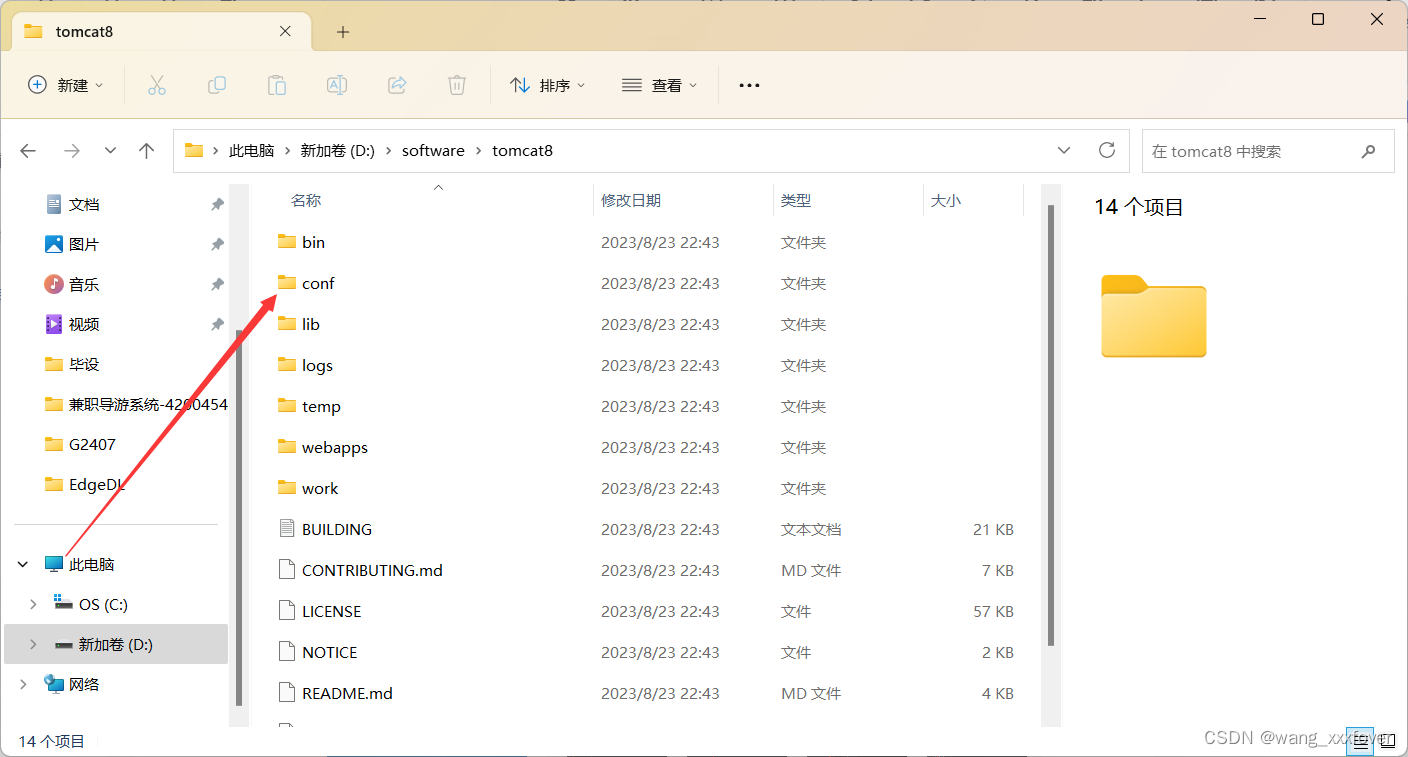Click the file list vertical scrollbar
1408x757 pixels.
(x=1051, y=425)
